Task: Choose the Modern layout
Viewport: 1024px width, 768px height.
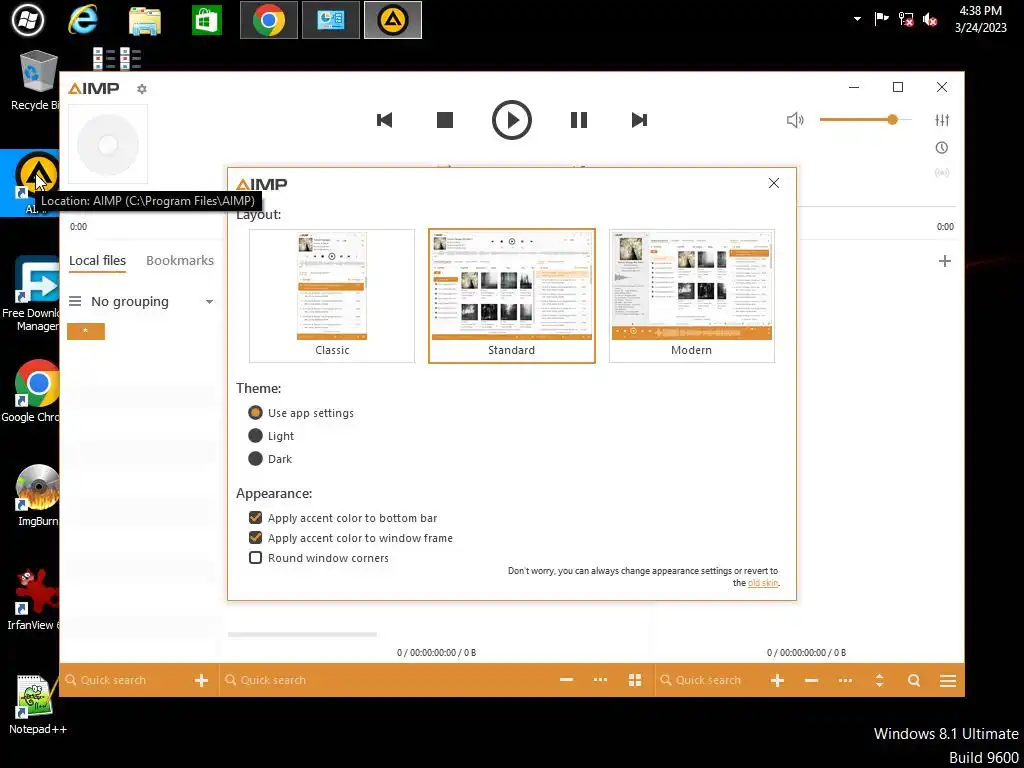Action: (692, 296)
